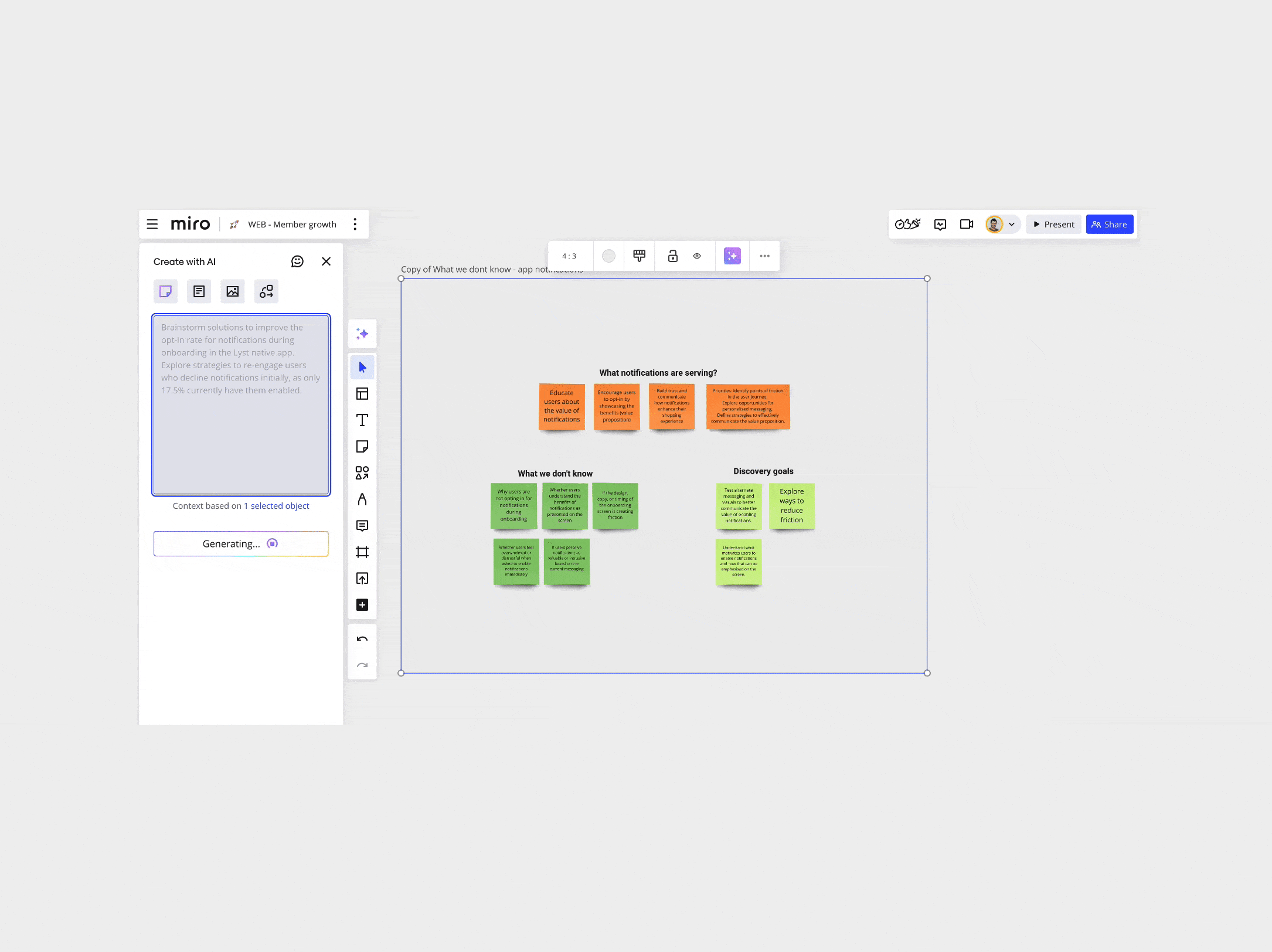Switch AI mode to sticky notes
Image resolution: width=1272 pixels, height=952 pixels.
(x=165, y=291)
